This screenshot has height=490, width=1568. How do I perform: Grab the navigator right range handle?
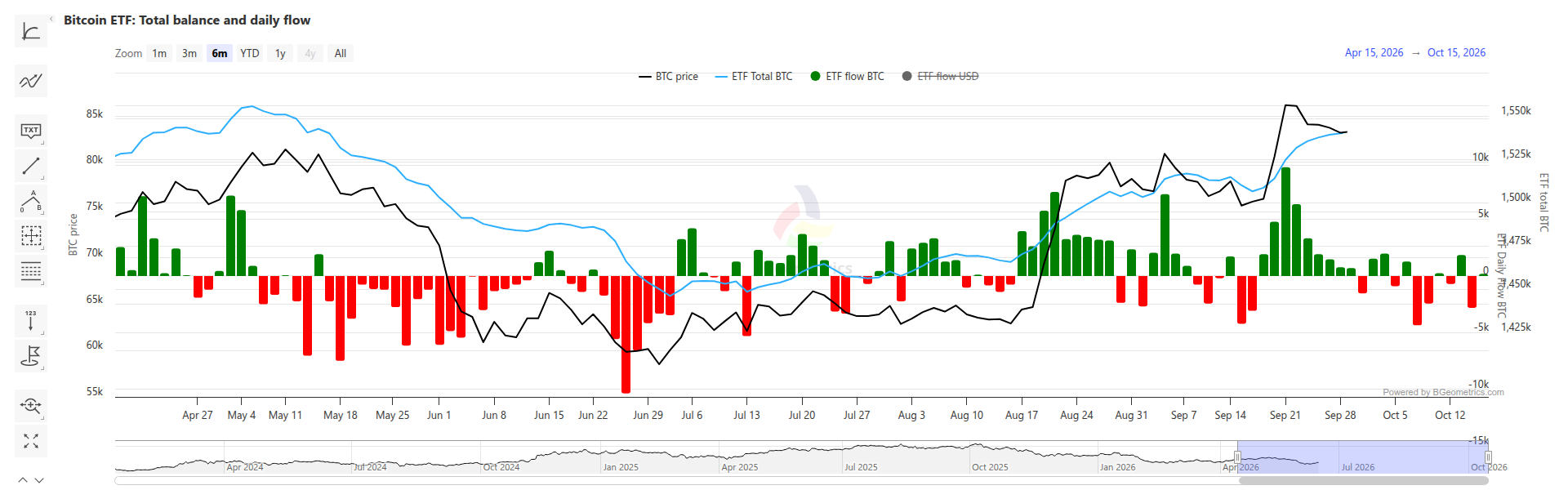[1488, 457]
